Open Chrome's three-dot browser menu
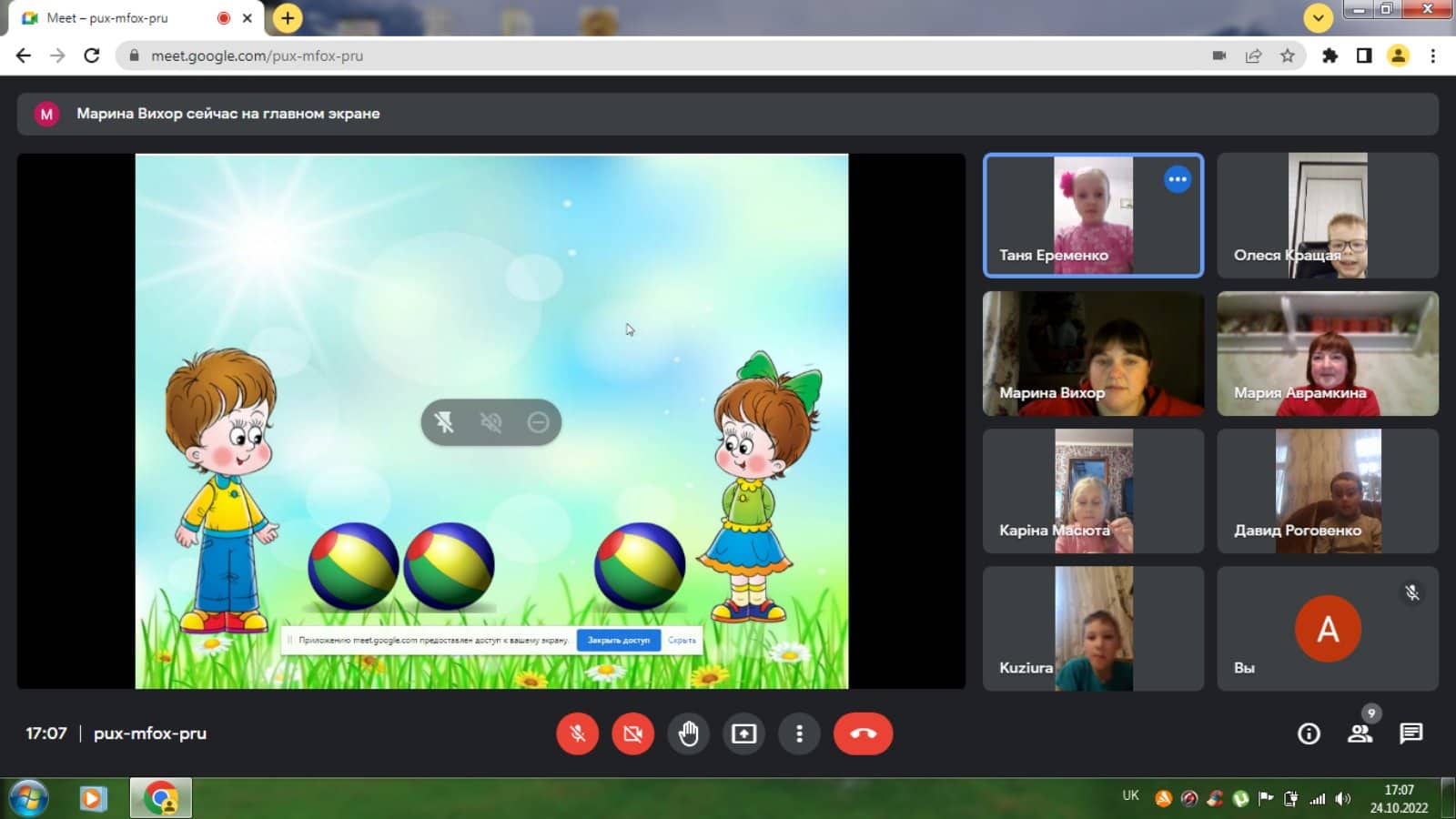 (1432, 56)
